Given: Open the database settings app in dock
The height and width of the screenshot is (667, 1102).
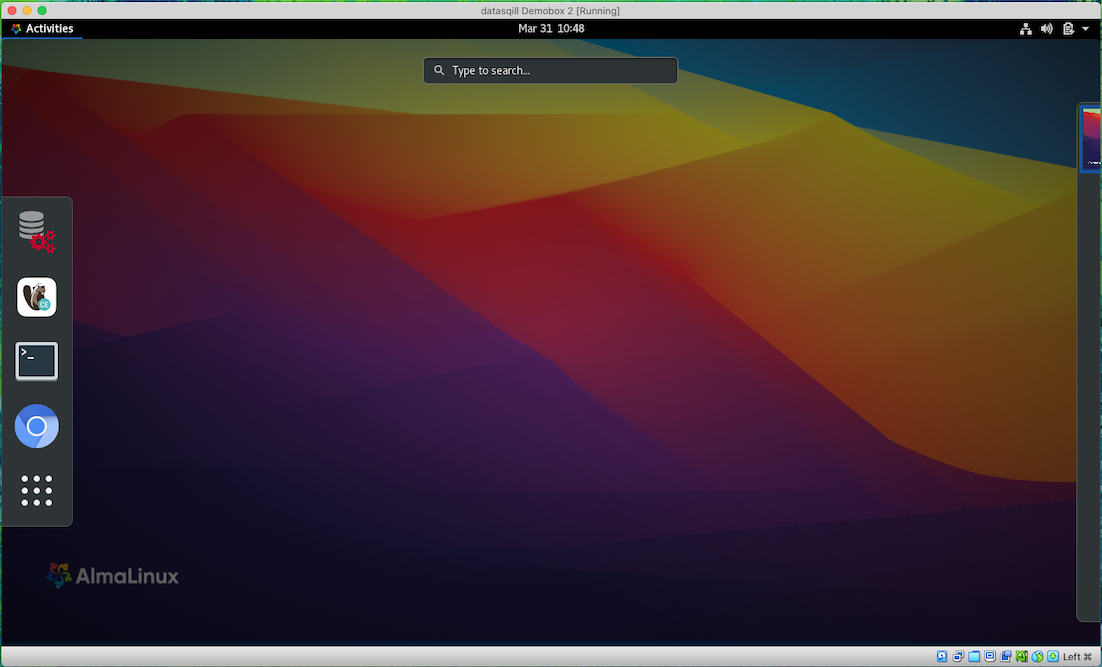Looking at the screenshot, I should pyautogui.click(x=37, y=231).
